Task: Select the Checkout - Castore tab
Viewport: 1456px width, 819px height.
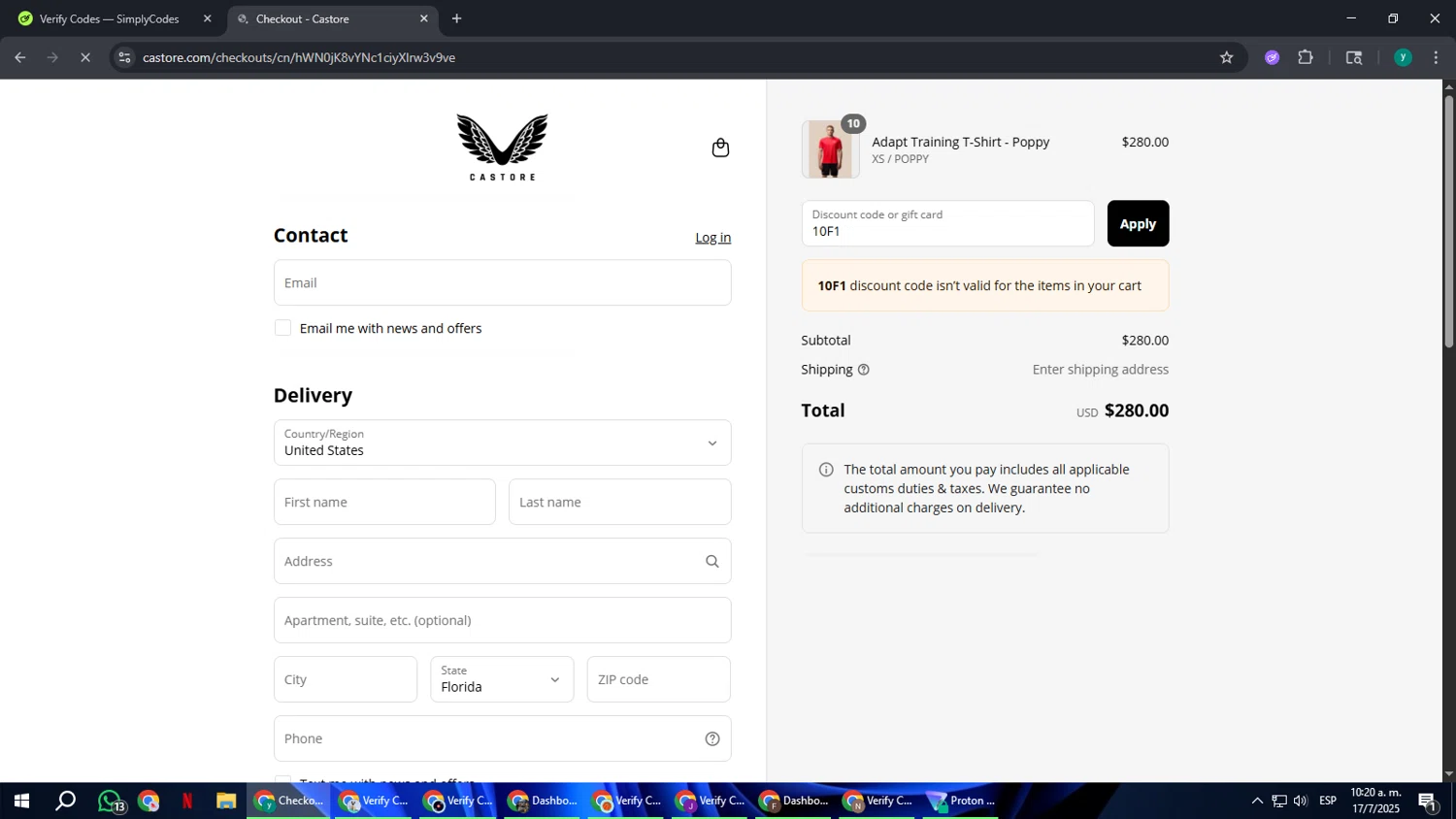Action: tap(332, 18)
